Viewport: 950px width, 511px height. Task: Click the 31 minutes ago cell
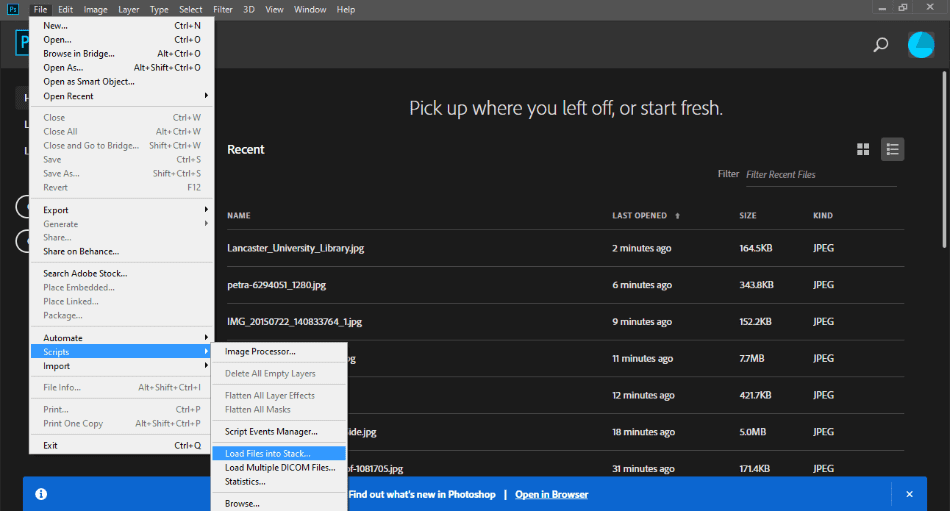click(643, 469)
